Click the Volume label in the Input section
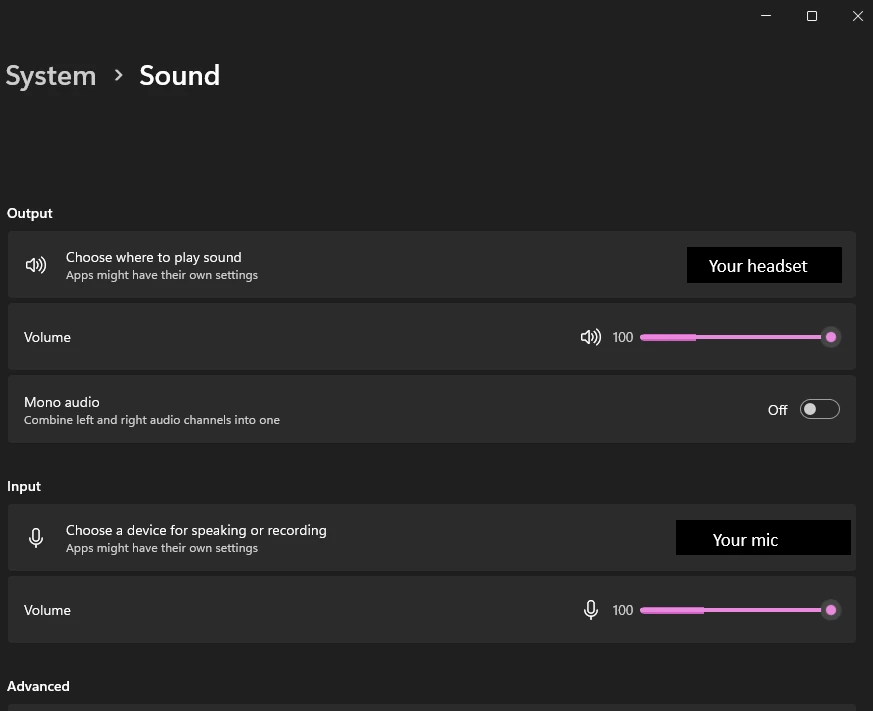 [47, 610]
